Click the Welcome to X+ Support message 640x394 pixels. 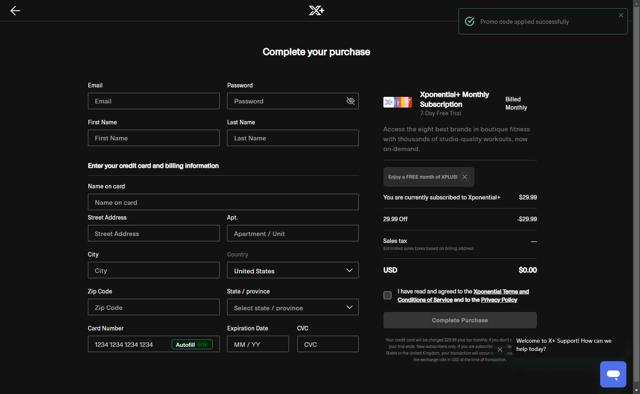pyautogui.click(x=564, y=345)
